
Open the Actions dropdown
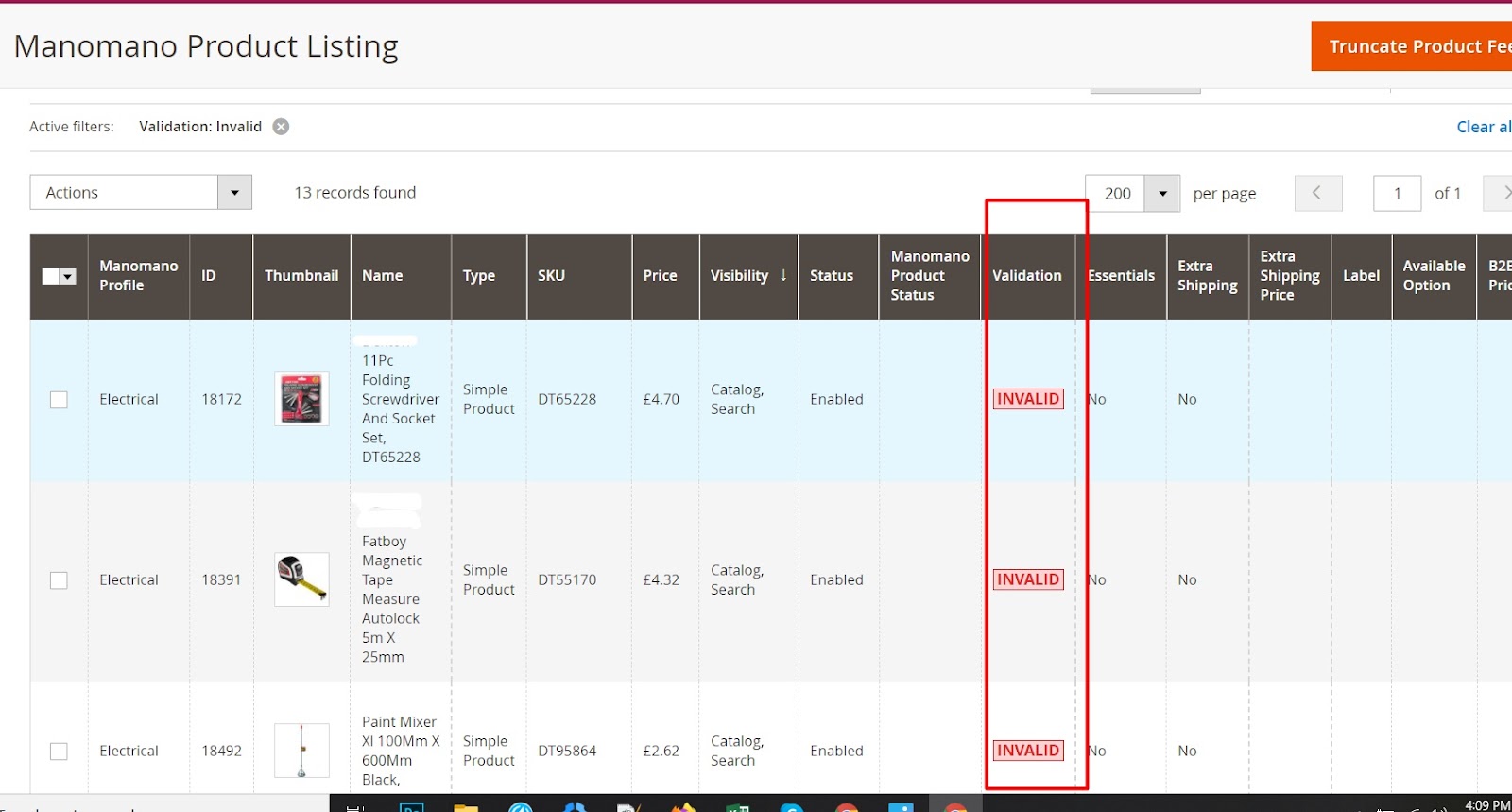141,193
